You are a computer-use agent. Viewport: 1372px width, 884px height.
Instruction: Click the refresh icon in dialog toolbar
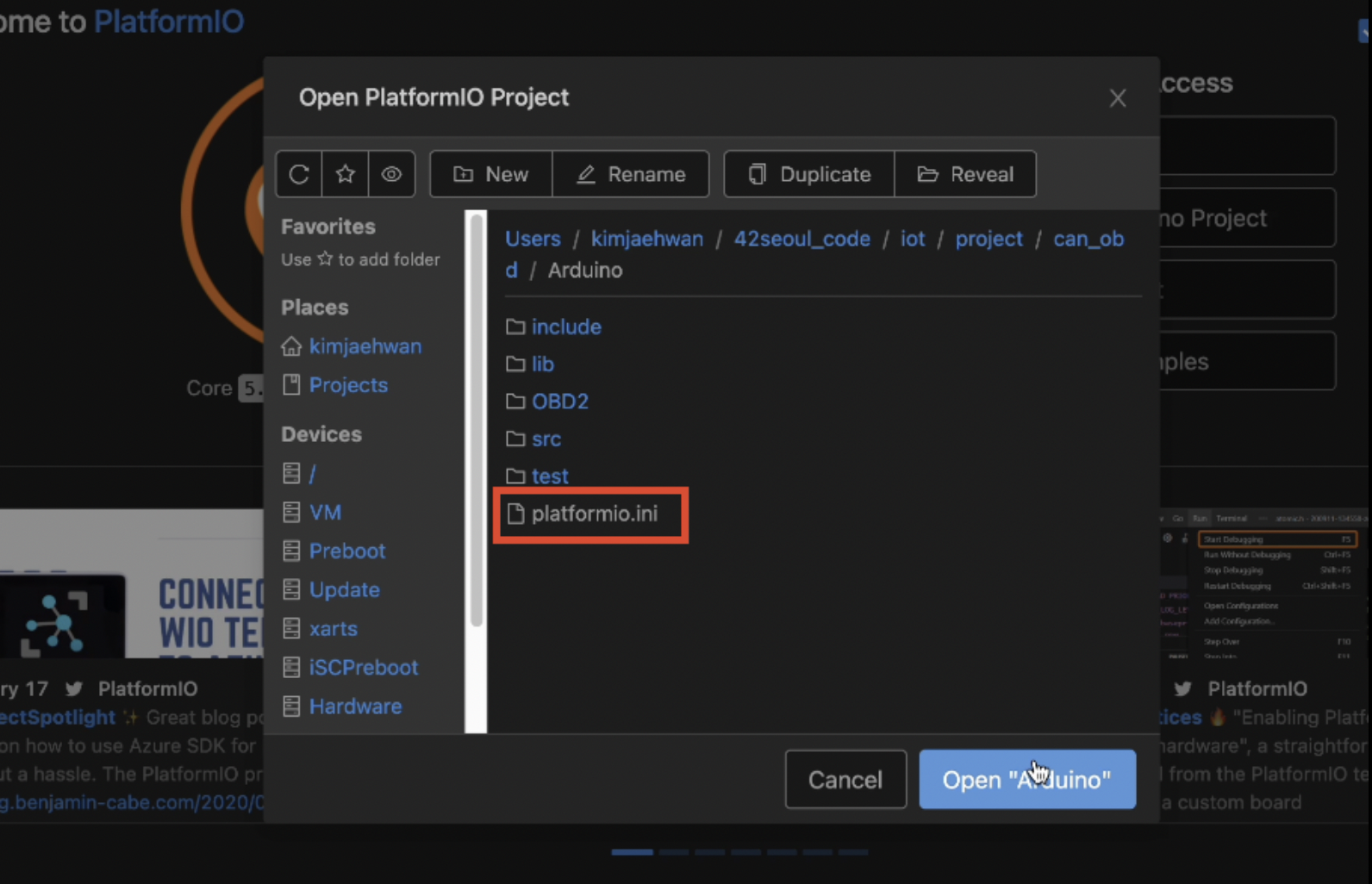[299, 174]
